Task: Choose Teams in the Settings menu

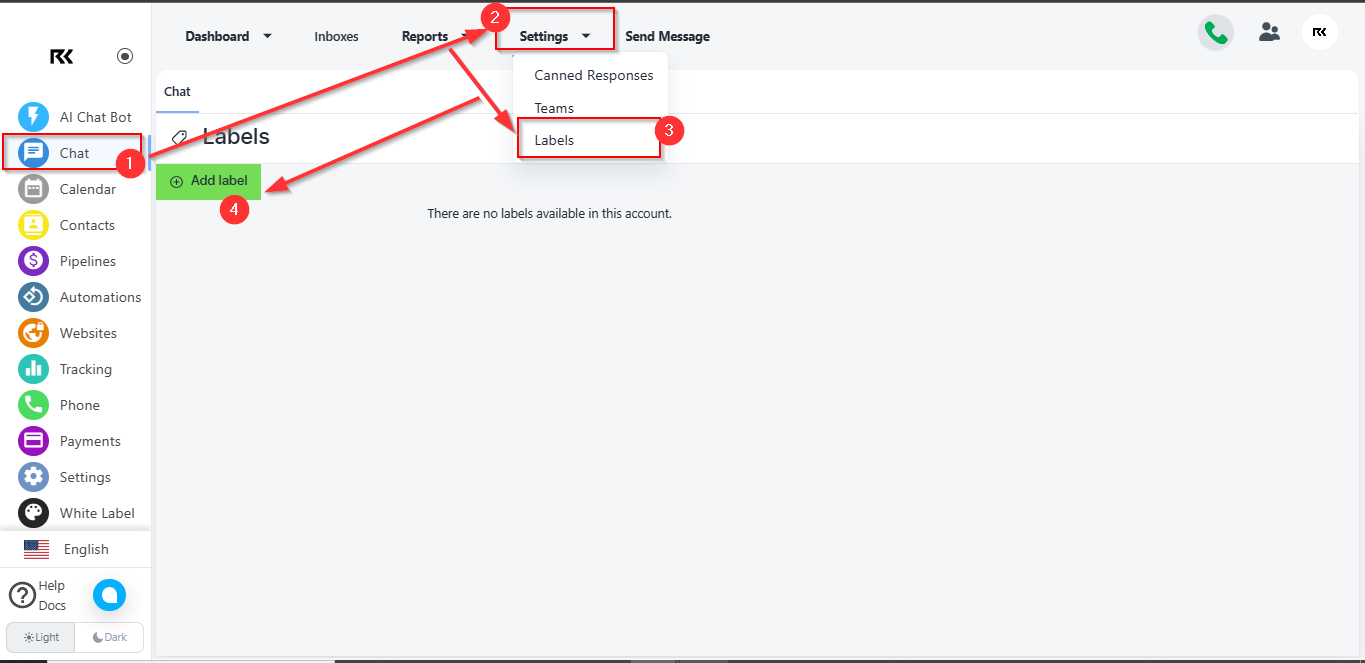Action: tap(554, 108)
